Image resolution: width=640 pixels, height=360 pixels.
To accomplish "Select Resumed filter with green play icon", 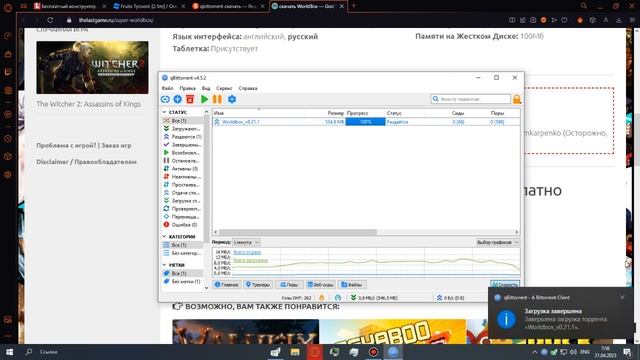I will (182, 153).
